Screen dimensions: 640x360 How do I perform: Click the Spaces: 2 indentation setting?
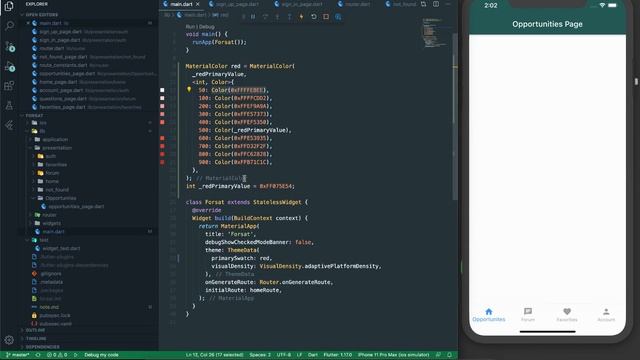pos(260,355)
